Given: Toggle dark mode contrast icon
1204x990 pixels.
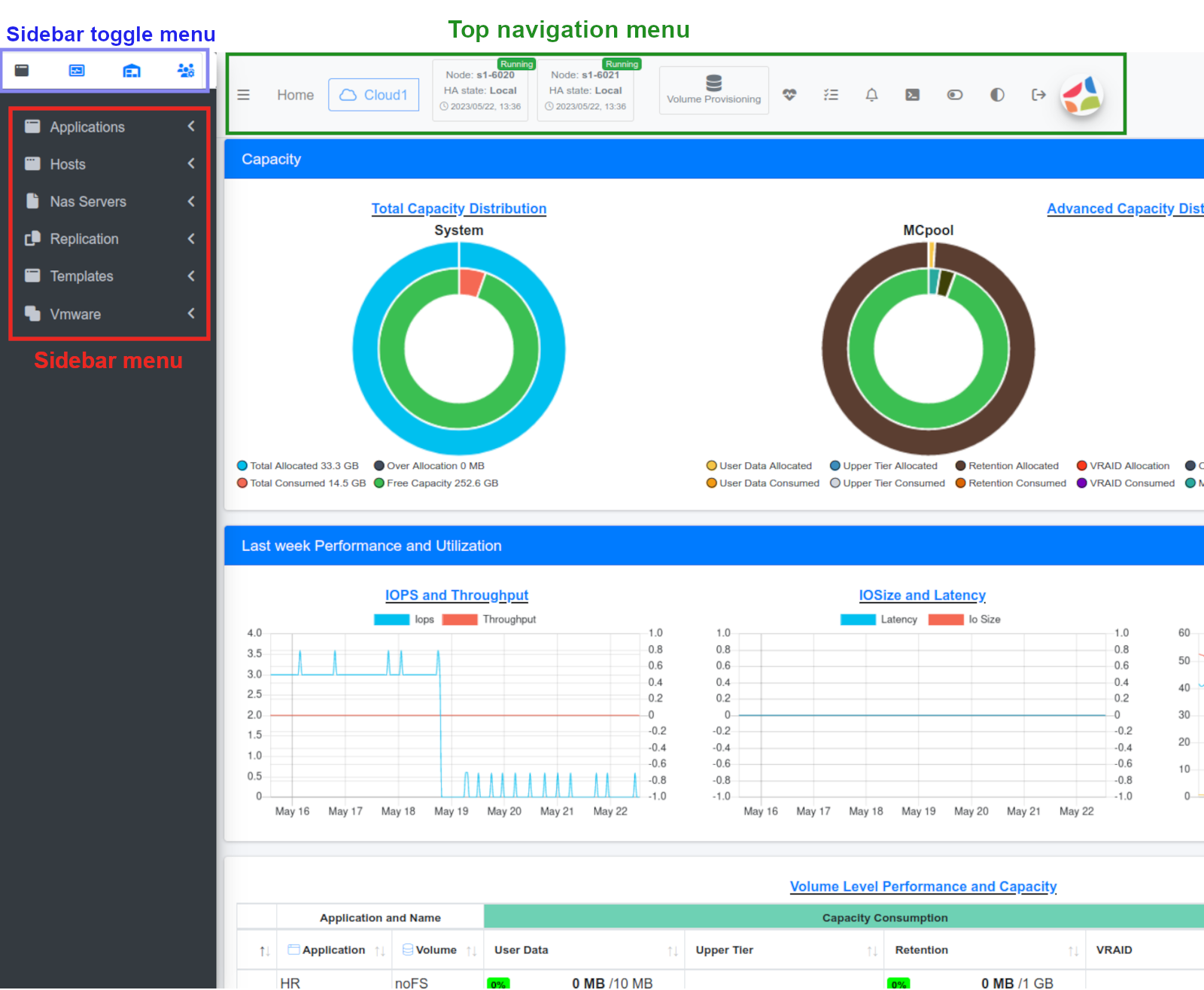Looking at the screenshot, I should pos(997,95).
